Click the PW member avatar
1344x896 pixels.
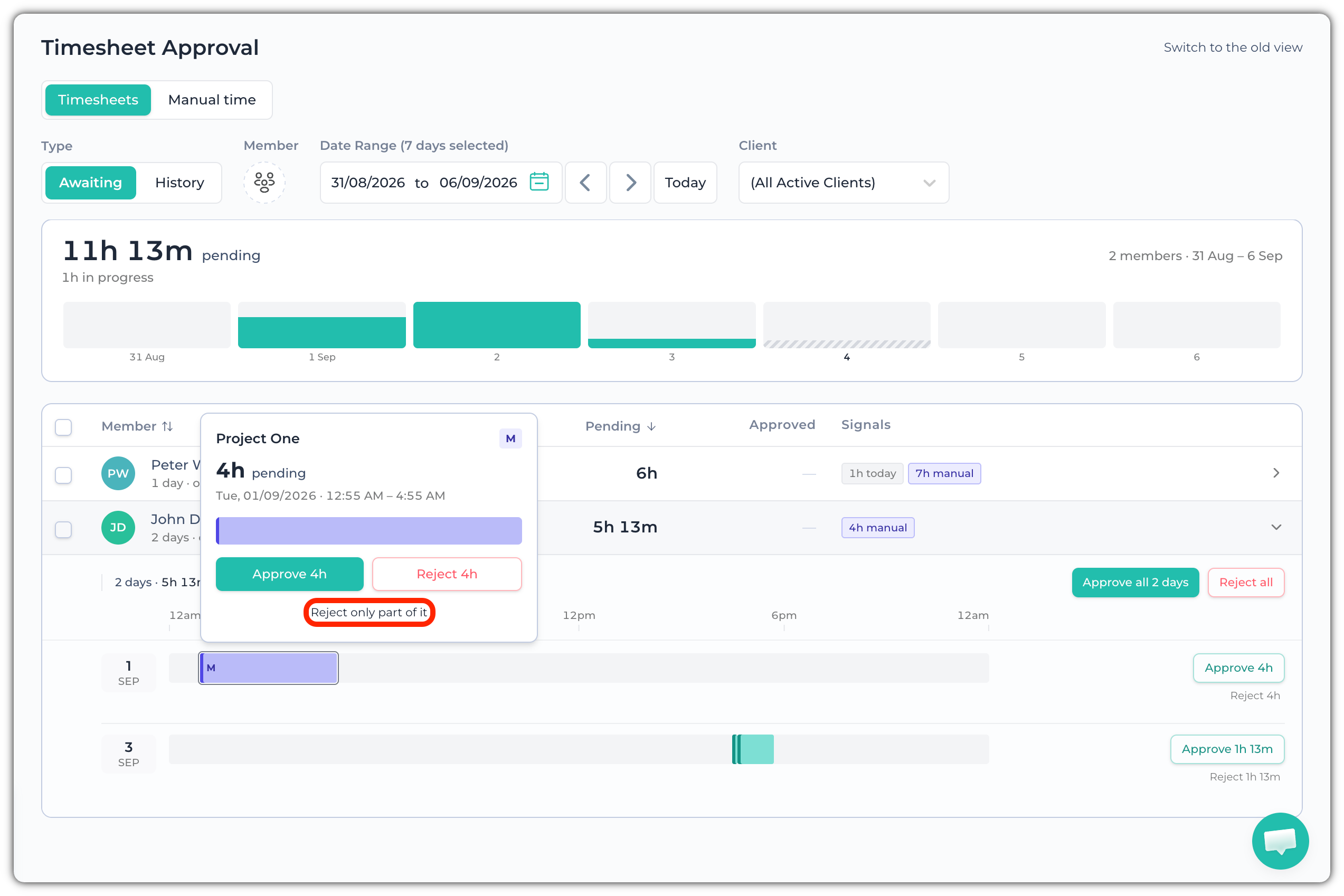click(x=118, y=473)
